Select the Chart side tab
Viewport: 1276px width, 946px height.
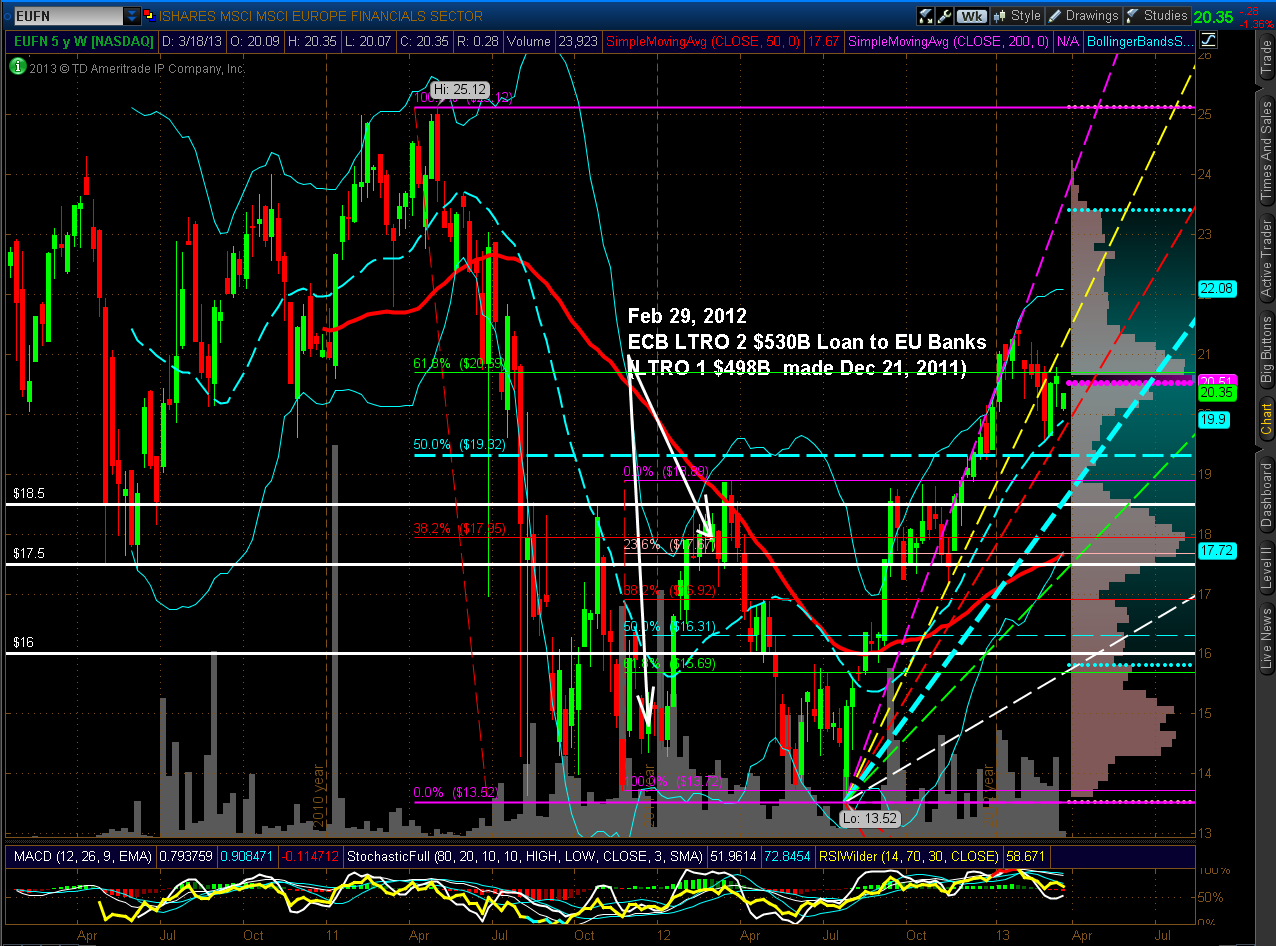pyautogui.click(x=1266, y=420)
